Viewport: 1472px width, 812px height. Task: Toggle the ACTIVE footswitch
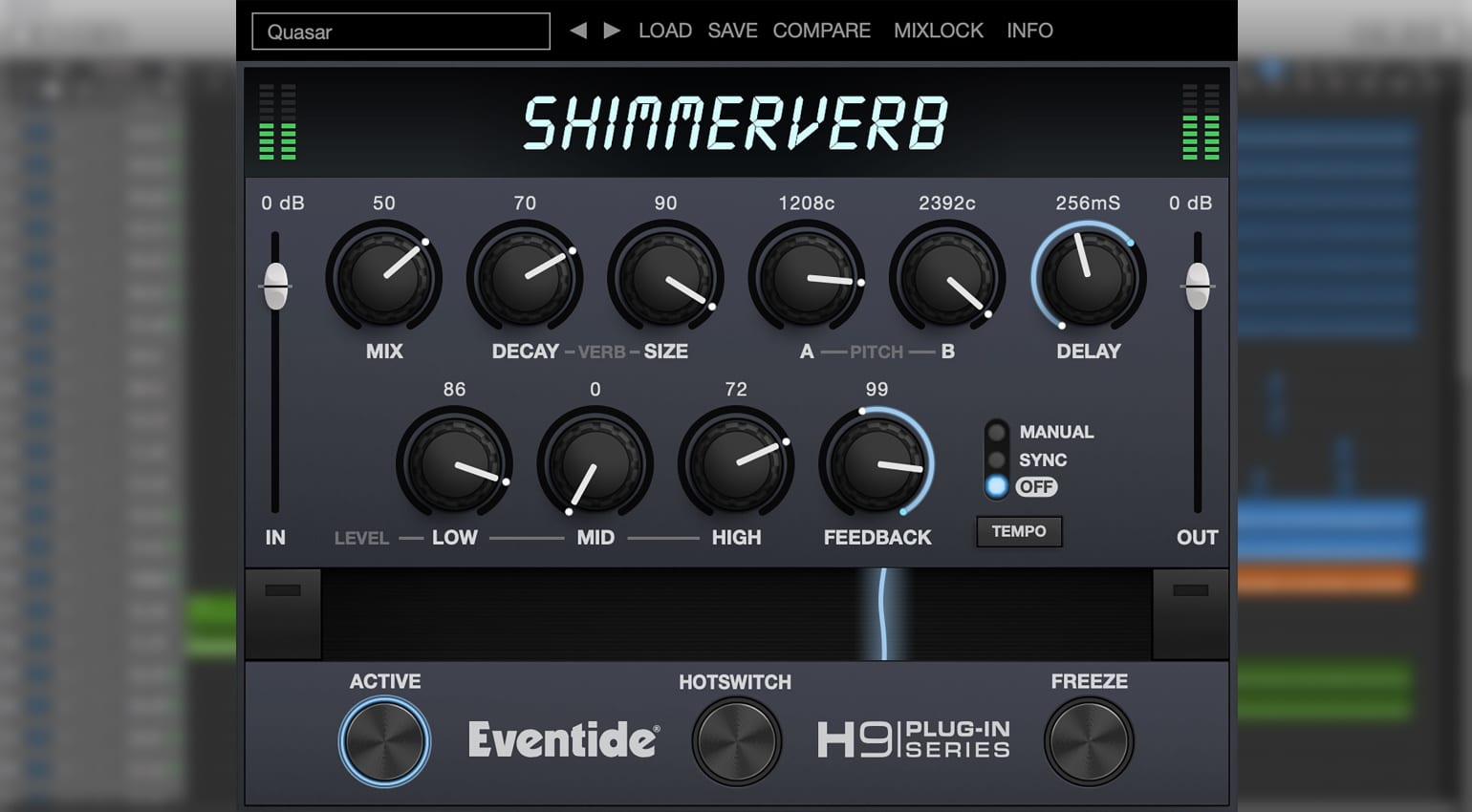point(384,741)
